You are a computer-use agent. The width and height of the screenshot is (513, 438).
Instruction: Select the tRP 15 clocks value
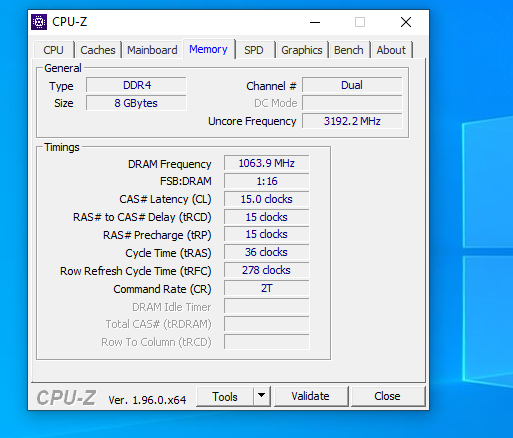[267, 234]
